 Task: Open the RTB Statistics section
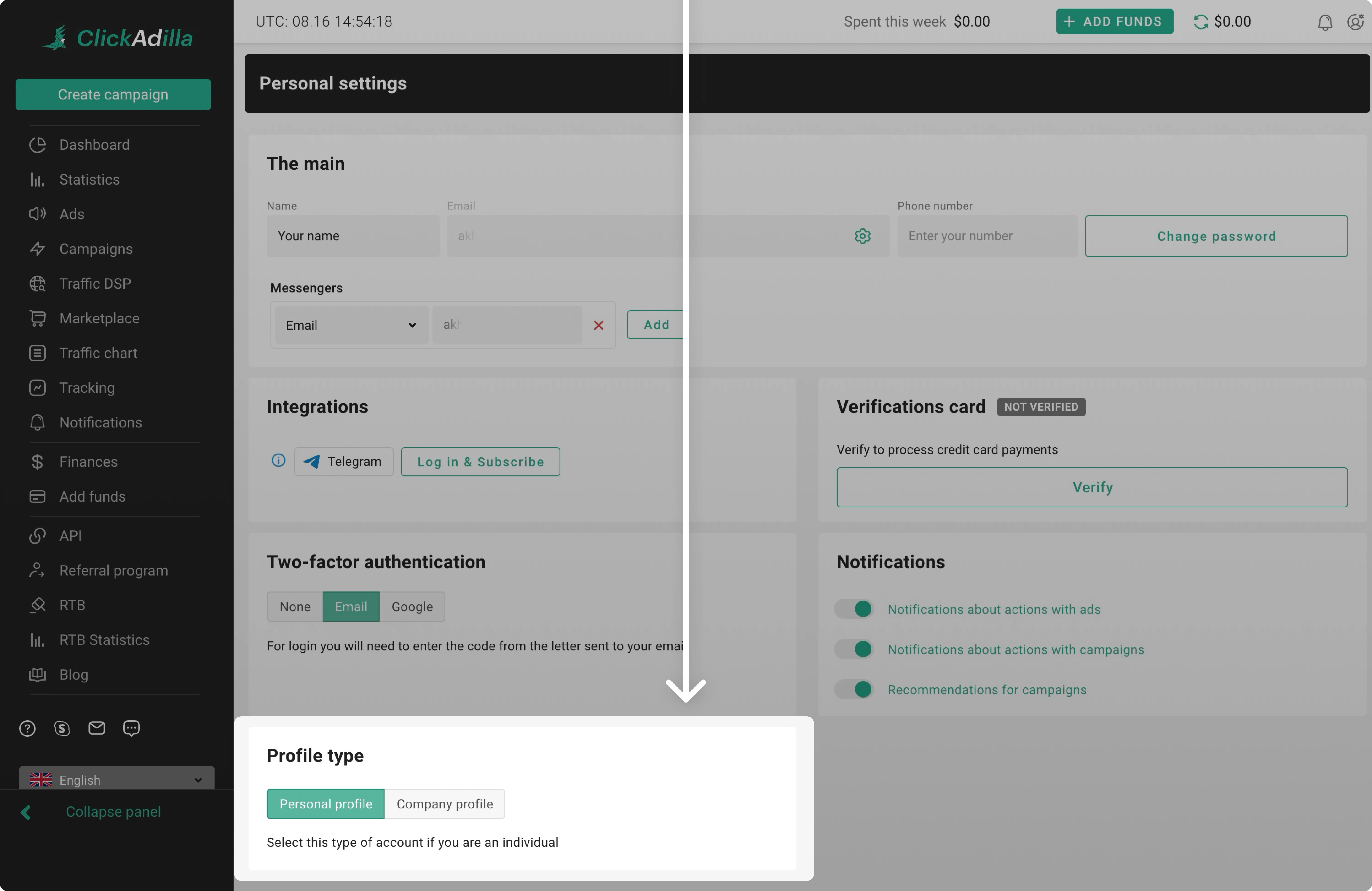coord(104,640)
